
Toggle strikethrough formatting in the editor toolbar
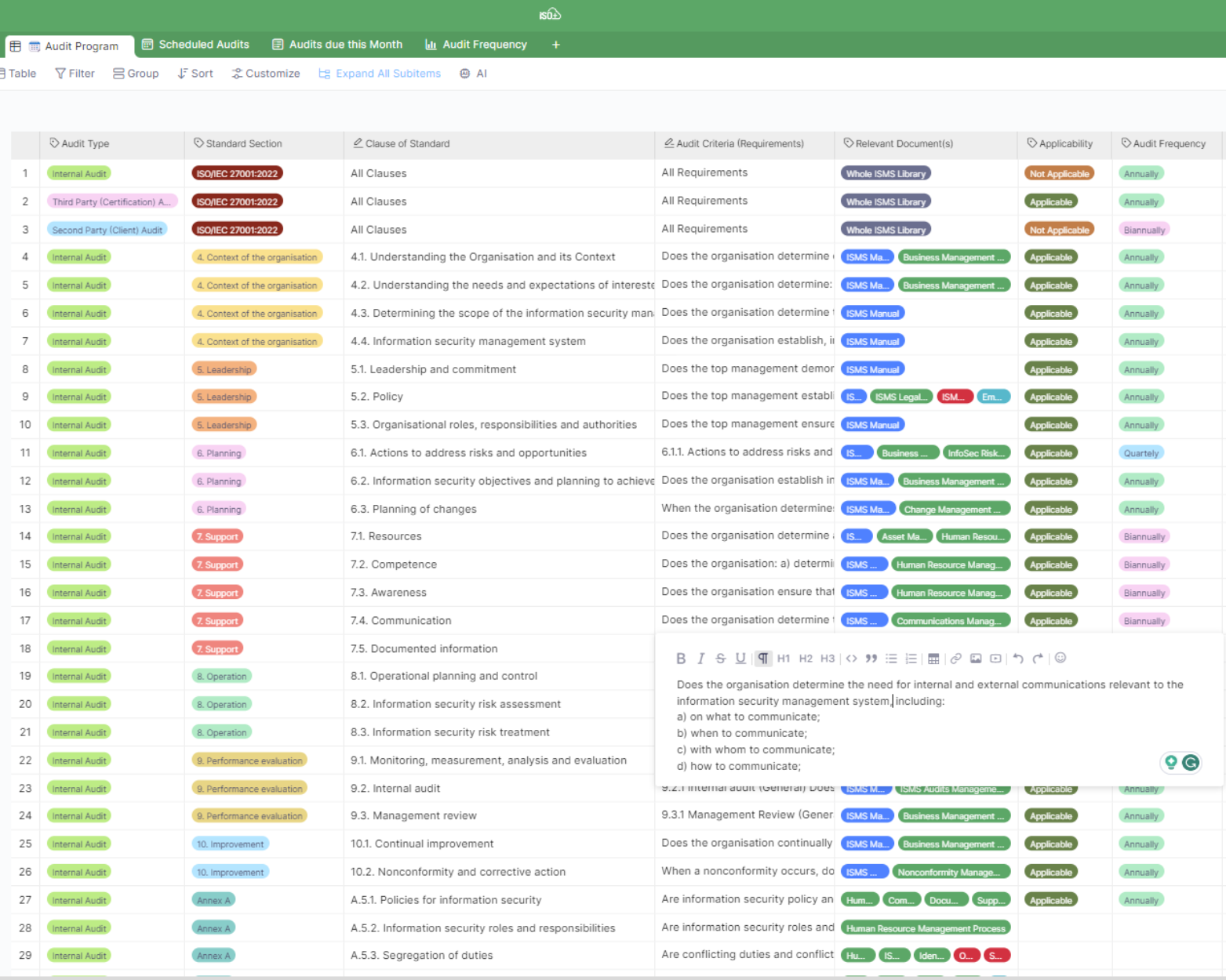pyautogui.click(x=720, y=659)
